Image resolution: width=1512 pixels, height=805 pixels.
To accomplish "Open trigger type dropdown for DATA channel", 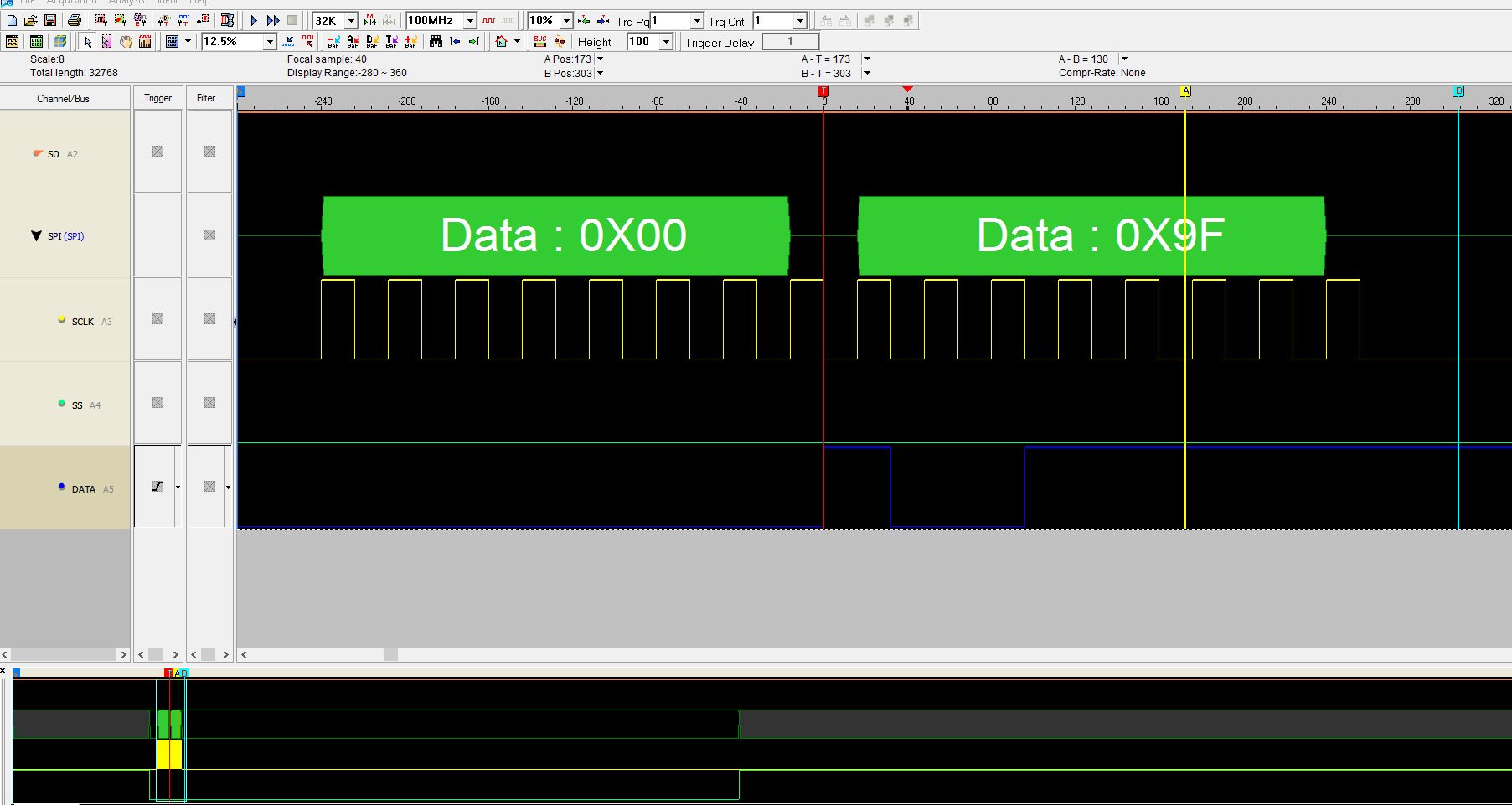I will (178, 487).
